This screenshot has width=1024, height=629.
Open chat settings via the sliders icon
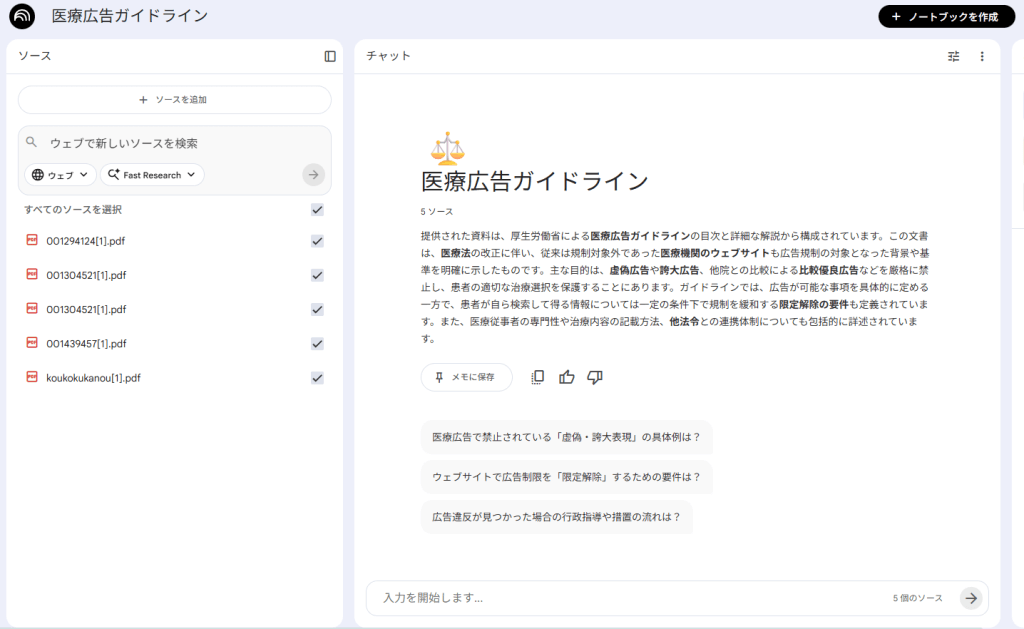pyautogui.click(x=953, y=57)
